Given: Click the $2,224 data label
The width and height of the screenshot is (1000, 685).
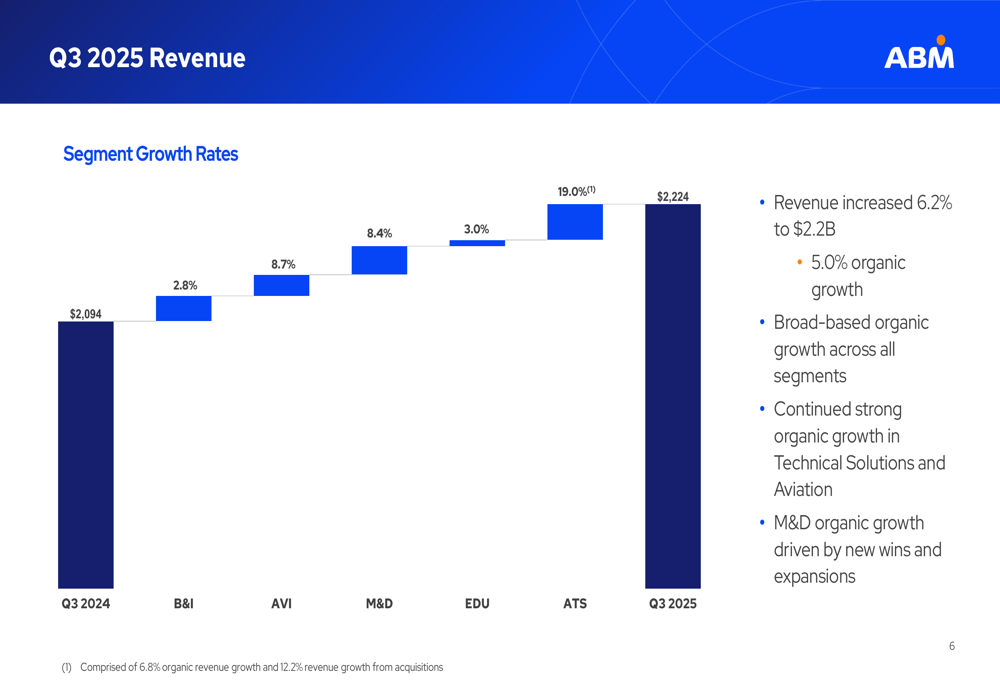Looking at the screenshot, I should pos(672,197).
